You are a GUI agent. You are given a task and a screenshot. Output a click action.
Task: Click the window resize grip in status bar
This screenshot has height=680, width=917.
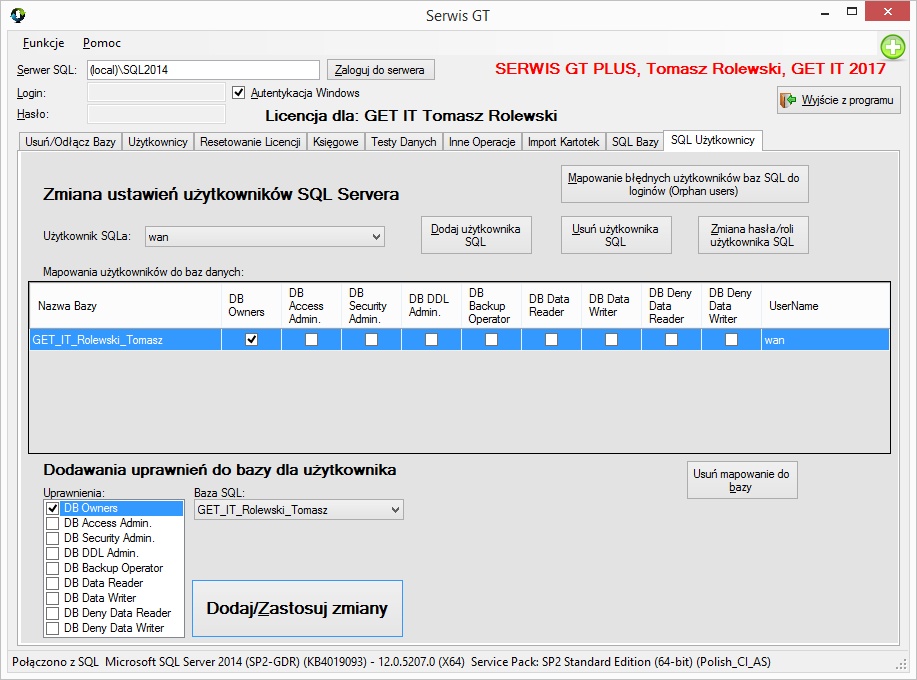tap(901, 664)
